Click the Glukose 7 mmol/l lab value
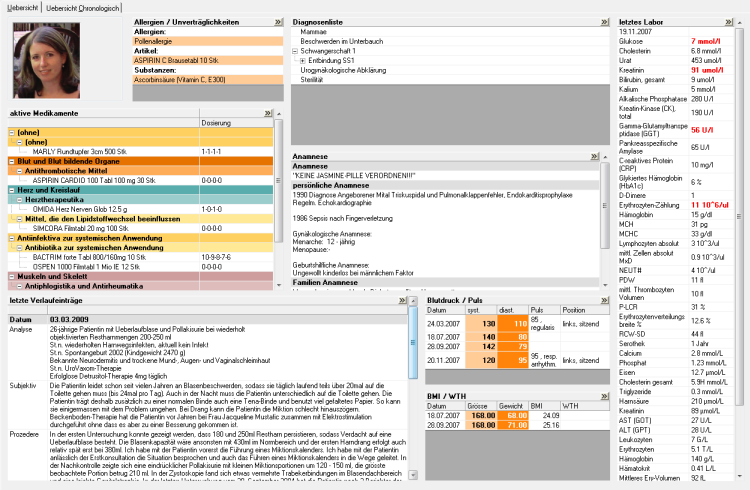 (705, 42)
